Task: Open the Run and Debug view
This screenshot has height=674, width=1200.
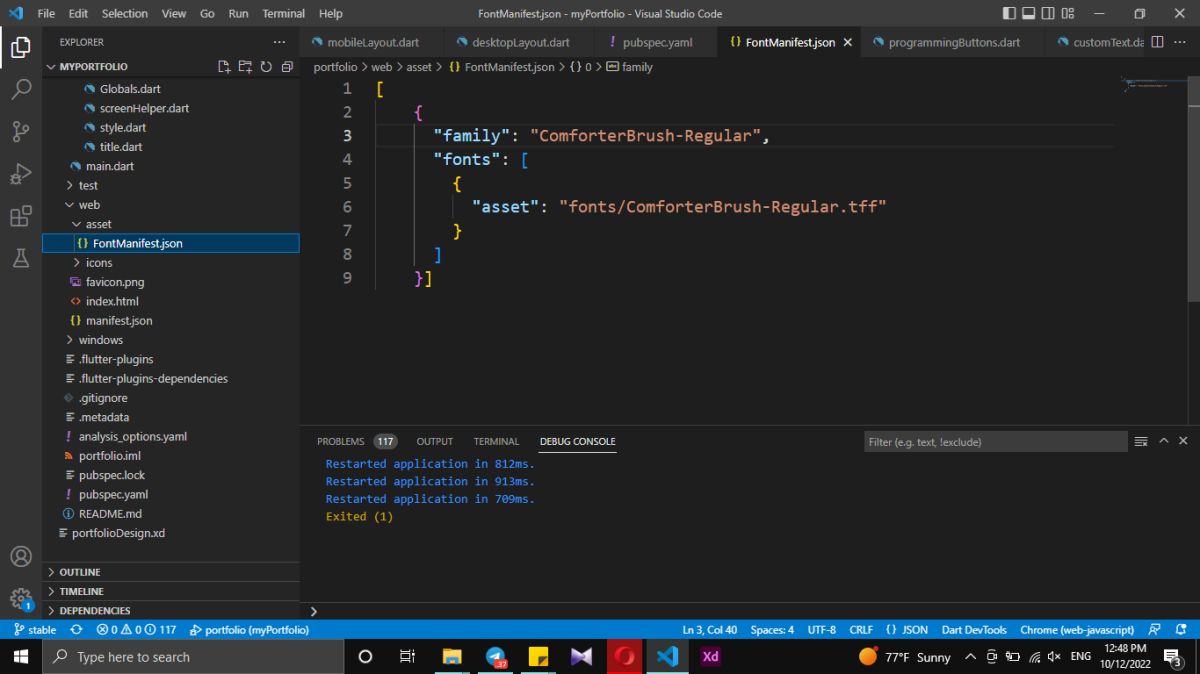Action: point(21,174)
